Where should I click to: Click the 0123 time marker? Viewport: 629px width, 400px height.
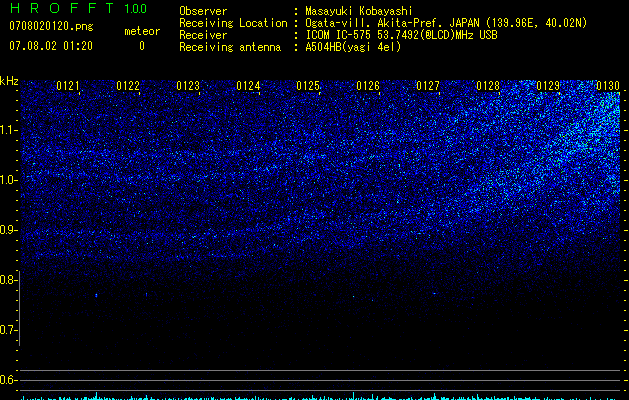pyautogui.click(x=188, y=86)
